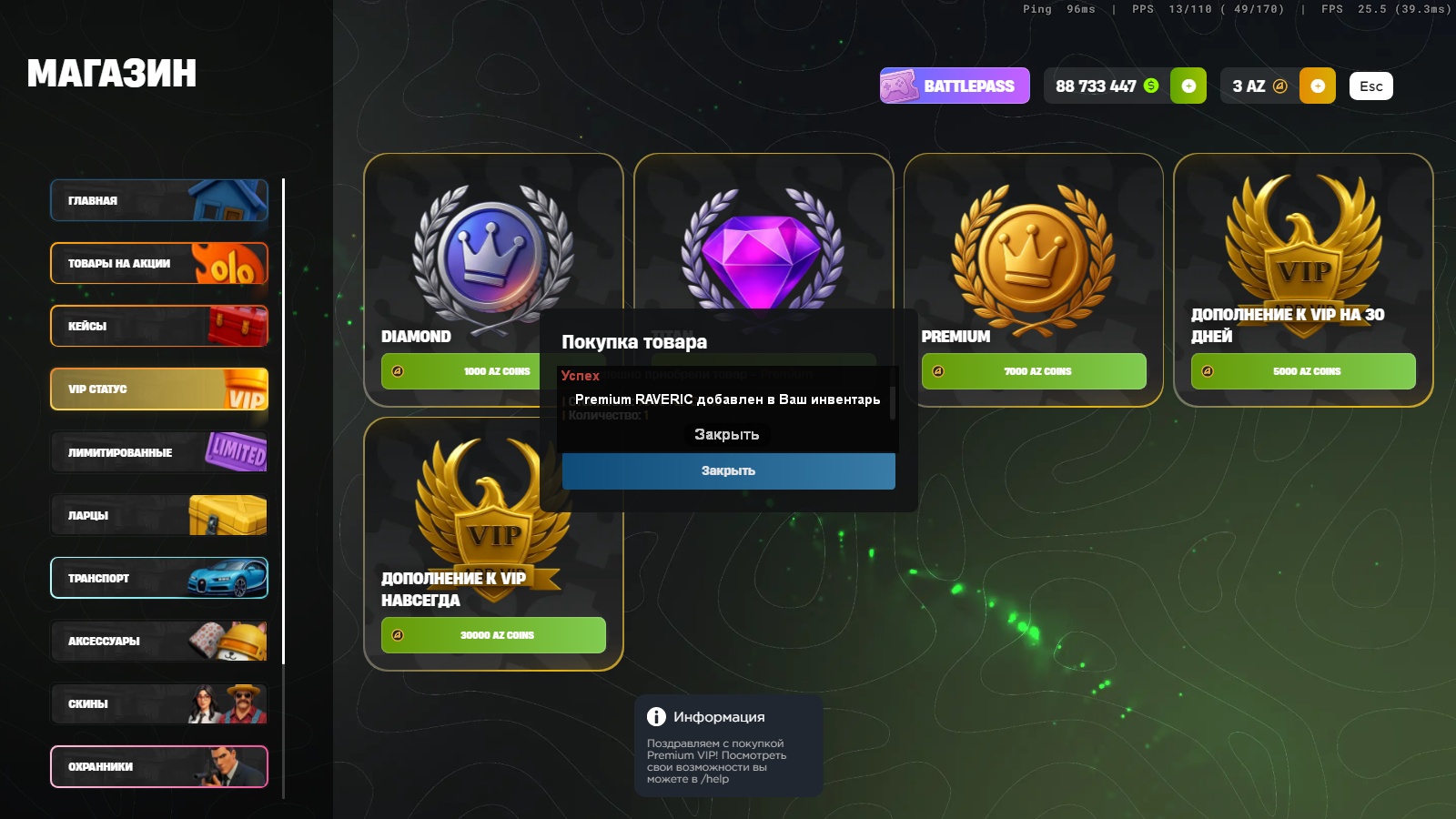Click the information icon in notification
Image resolution: width=1456 pixels, height=819 pixels.
[x=656, y=717]
